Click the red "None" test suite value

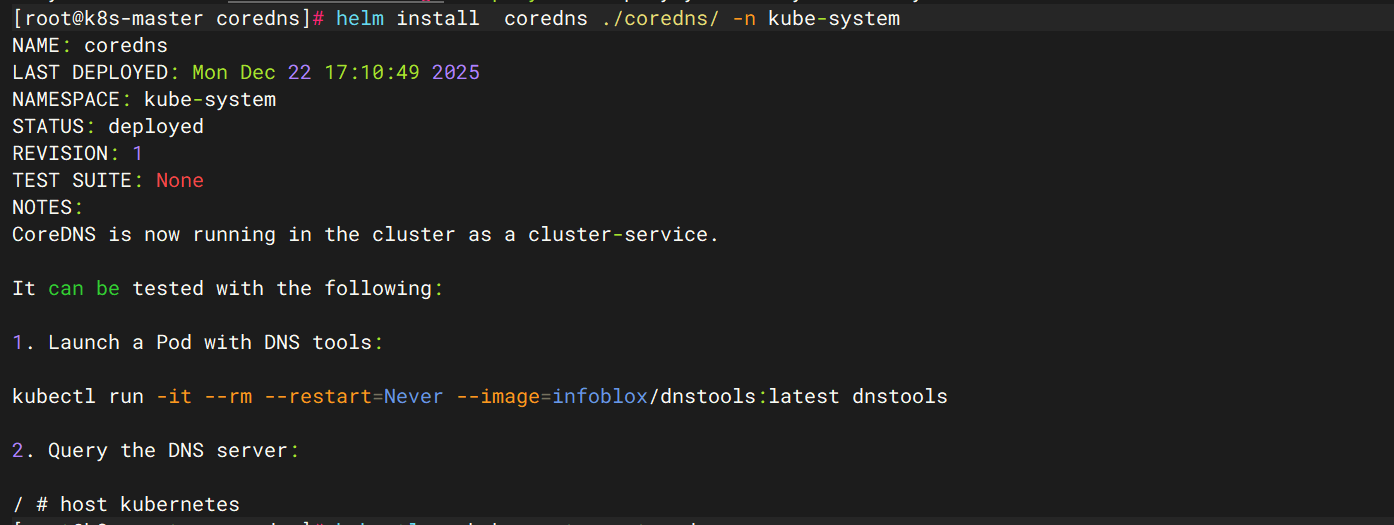(x=180, y=181)
